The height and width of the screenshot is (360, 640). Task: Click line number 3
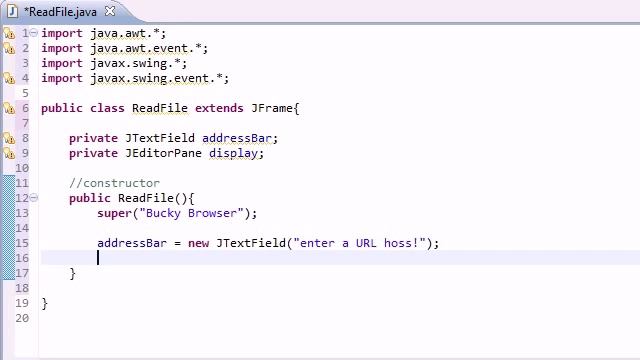pos(25,64)
